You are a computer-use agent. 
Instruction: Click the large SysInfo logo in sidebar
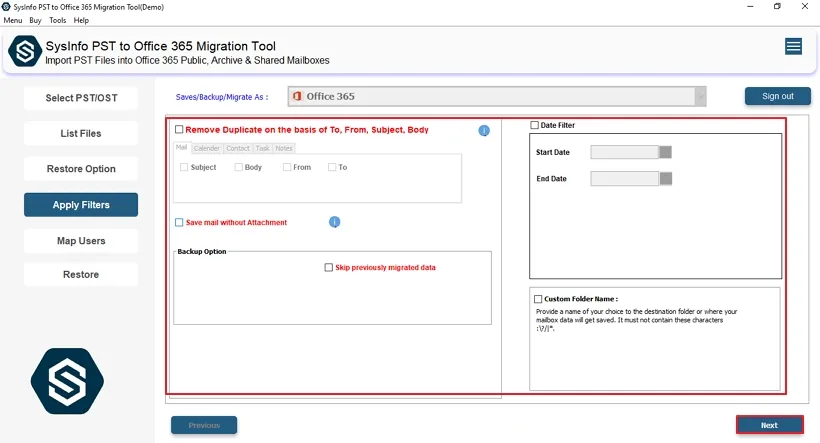point(67,381)
